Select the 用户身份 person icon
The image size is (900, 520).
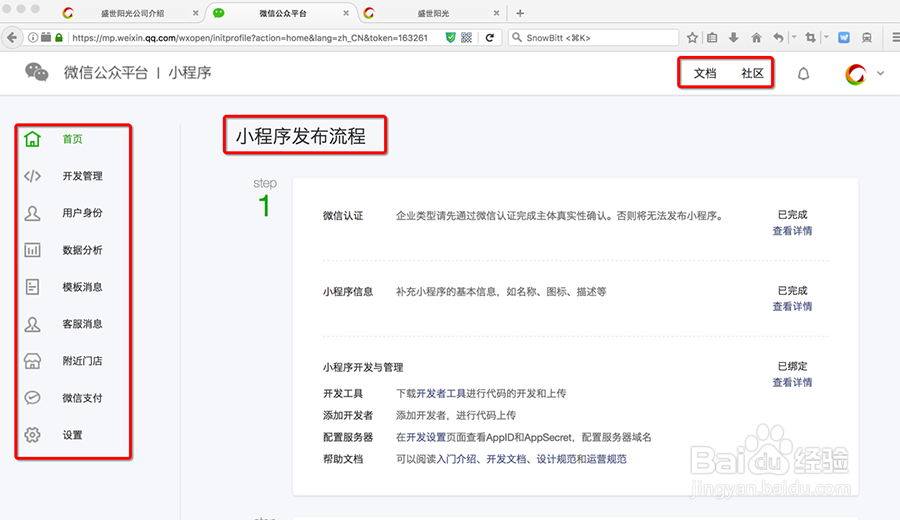pos(32,213)
